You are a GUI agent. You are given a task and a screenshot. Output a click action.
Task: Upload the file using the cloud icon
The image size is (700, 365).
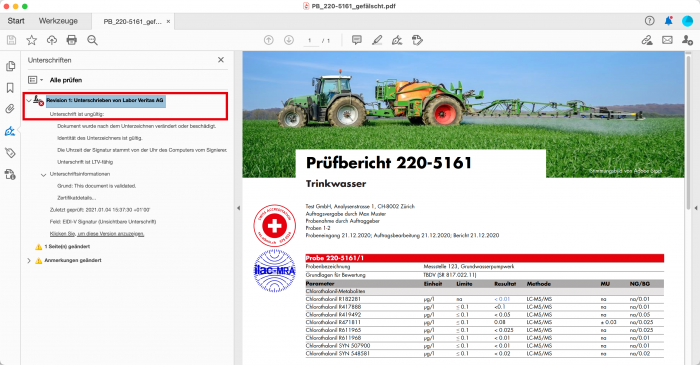[x=52, y=40]
